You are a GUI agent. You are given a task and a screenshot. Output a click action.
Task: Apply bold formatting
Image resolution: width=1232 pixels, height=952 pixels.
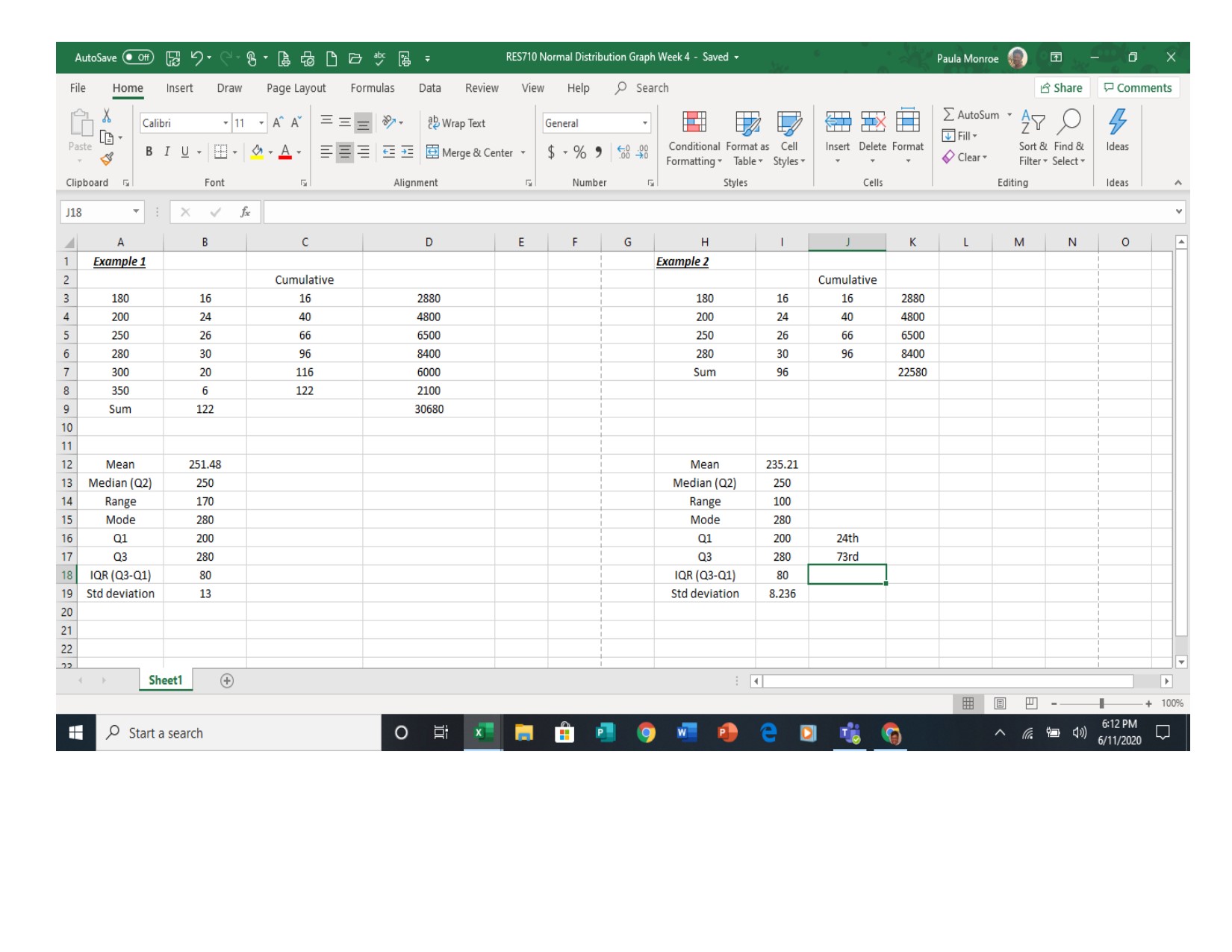149,152
